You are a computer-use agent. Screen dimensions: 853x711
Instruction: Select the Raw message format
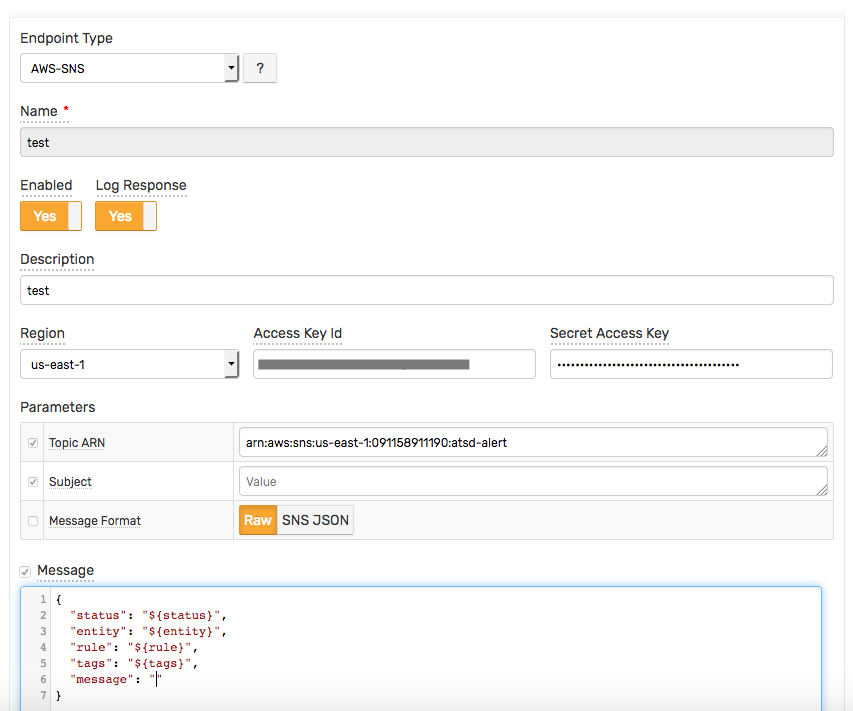coord(258,520)
